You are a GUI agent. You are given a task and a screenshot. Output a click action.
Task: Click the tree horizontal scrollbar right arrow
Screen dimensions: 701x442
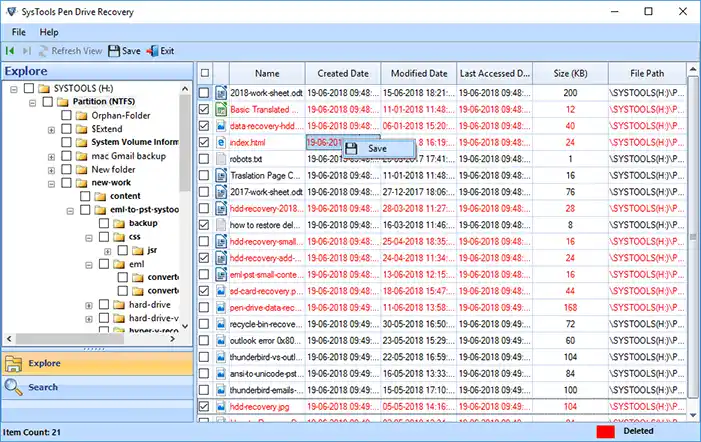pyautogui.click(x=173, y=339)
